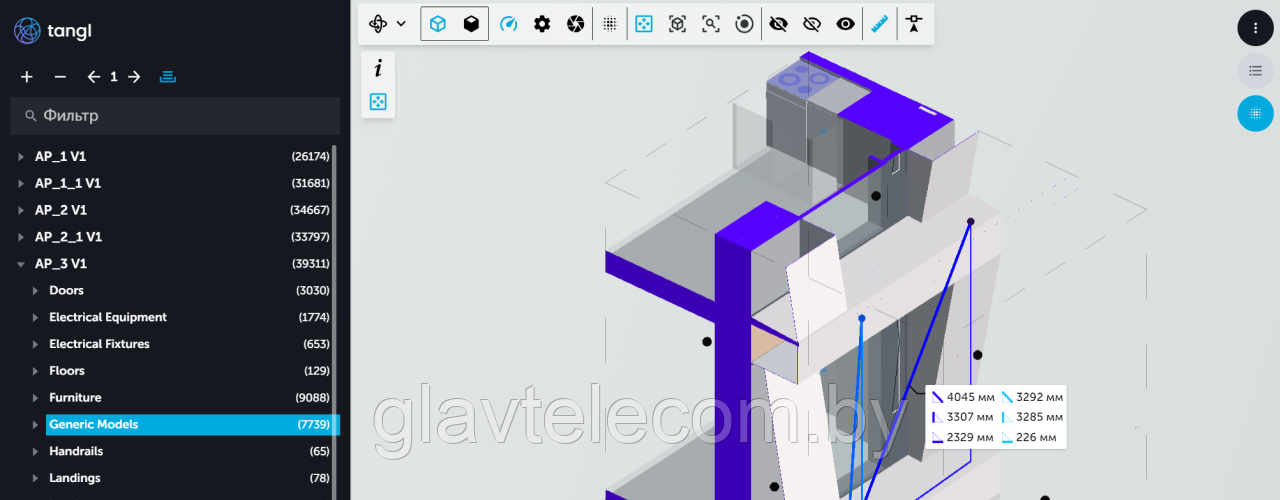Viewport: 1280px width, 500px height.
Task: Expand the AP_2 V1 model node
Action: click(x=21, y=211)
